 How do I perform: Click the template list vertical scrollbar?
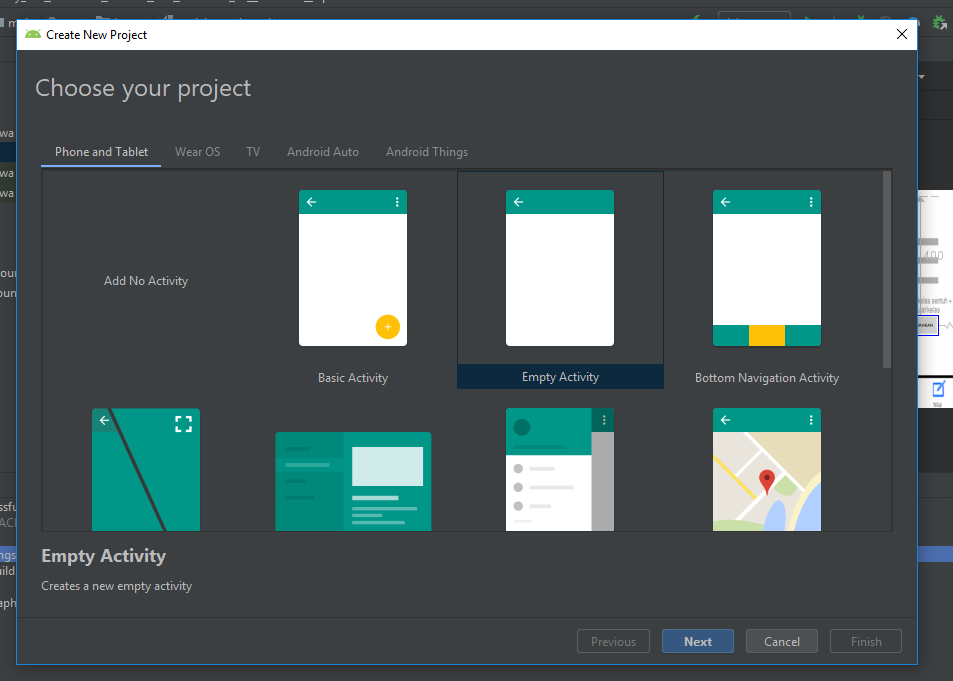pos(887,269)
